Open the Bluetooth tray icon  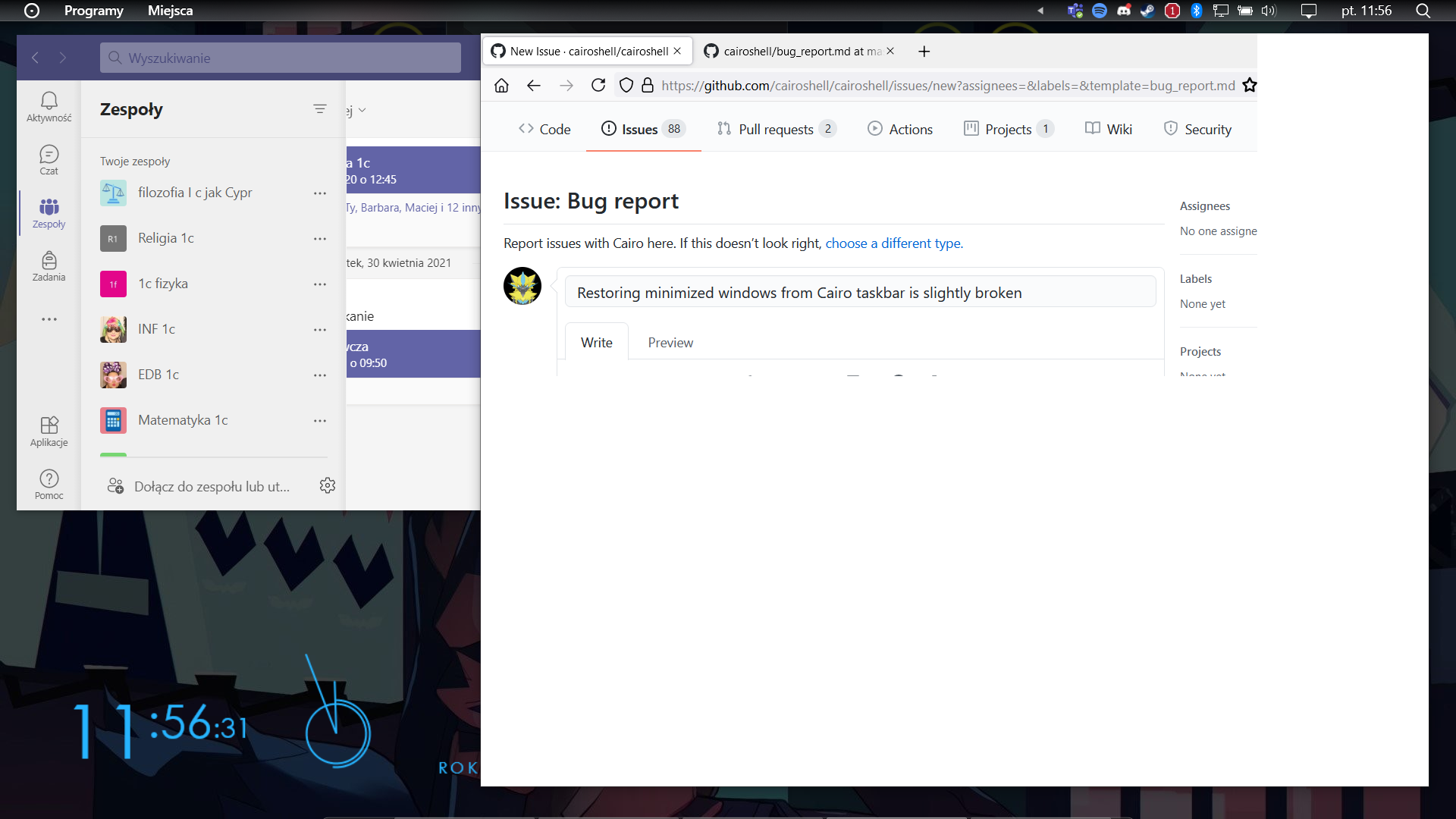(1197, 11)
